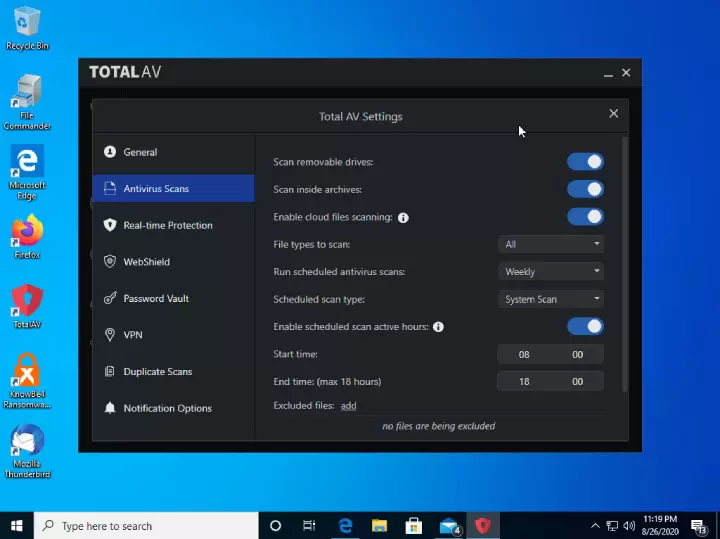This screenshot has width=720, height=539.
Task: Go to WebShield settings
Action: coord(173,262)
